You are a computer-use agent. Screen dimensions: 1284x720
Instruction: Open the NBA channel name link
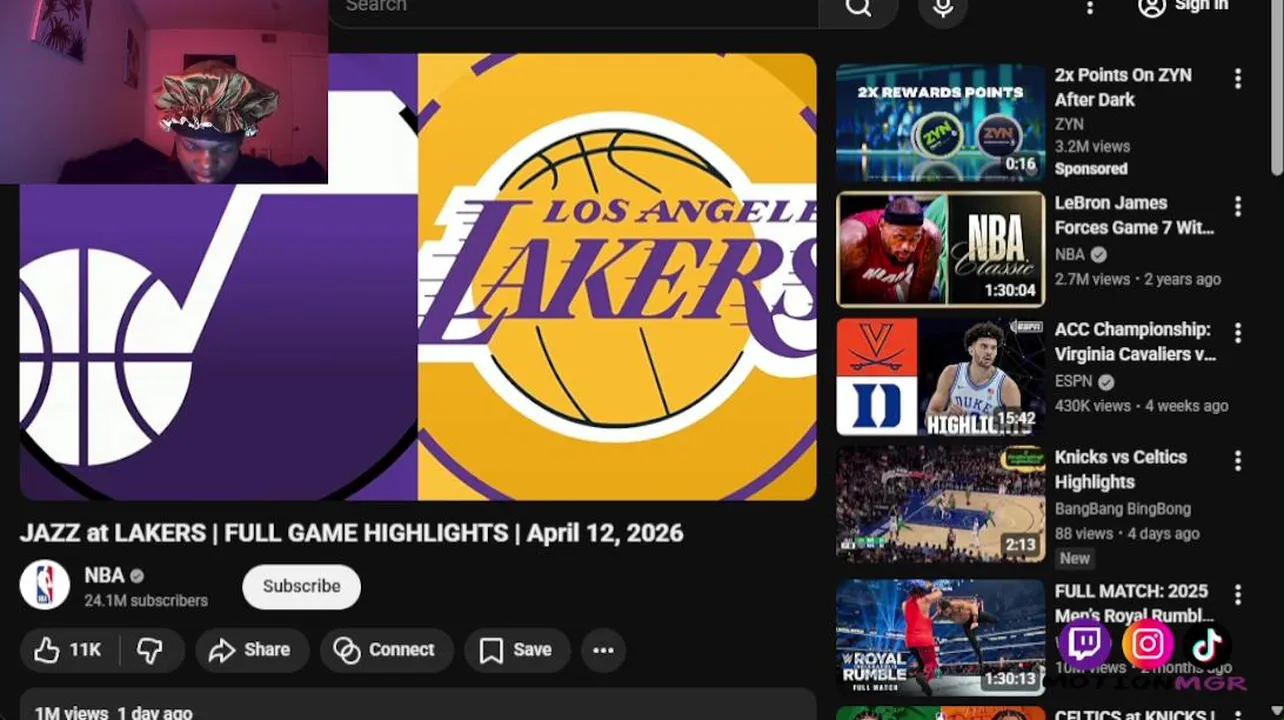(104, 575)
